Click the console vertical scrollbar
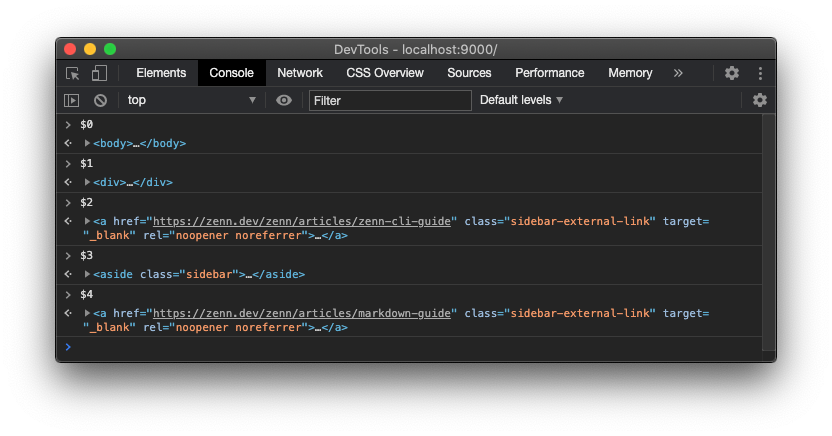832x436 pixels. [x=768, y=230]
